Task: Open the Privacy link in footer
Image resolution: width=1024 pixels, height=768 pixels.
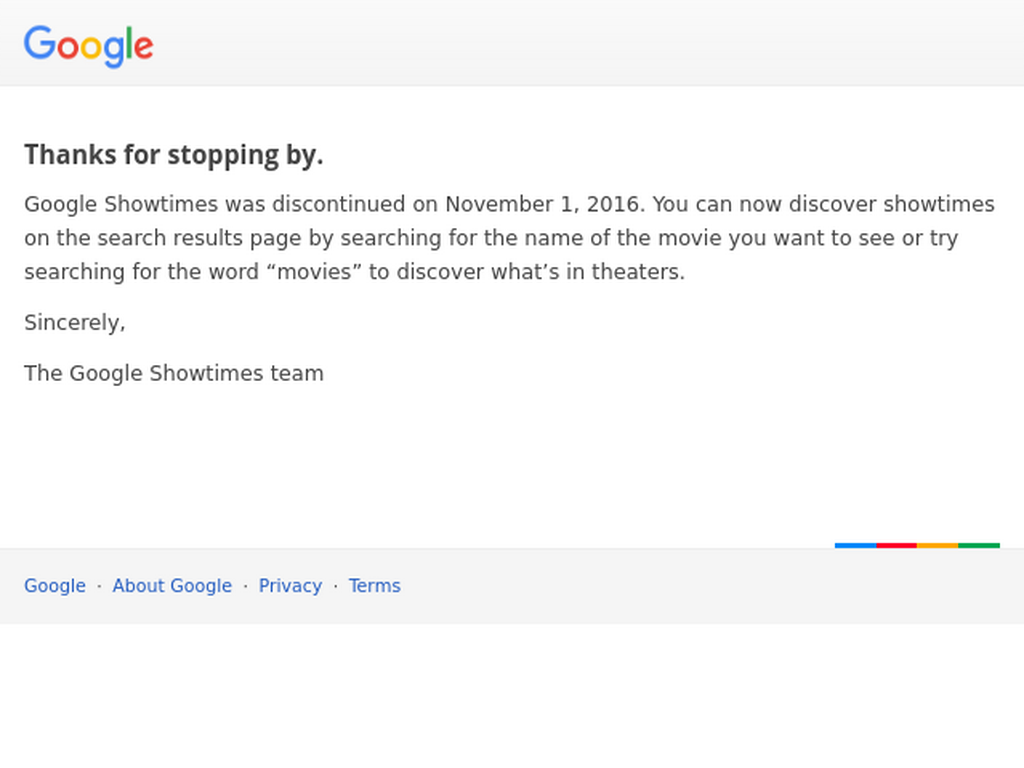Action: (291, 586)
